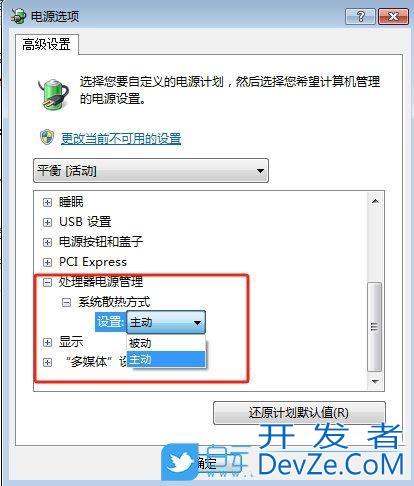
Task: Expand the 电源按钮和盖子 node
Action: [x=47, y=242]
